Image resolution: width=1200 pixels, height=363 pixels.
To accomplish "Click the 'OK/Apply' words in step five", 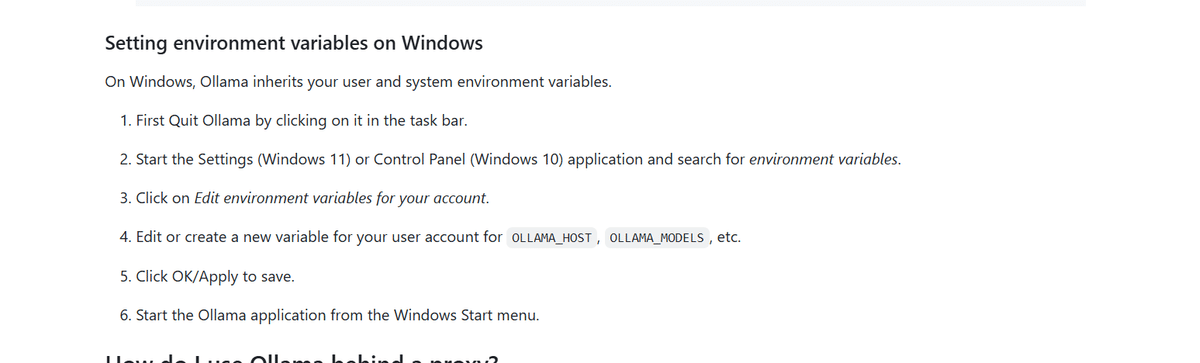I will [x=207, y=276].
